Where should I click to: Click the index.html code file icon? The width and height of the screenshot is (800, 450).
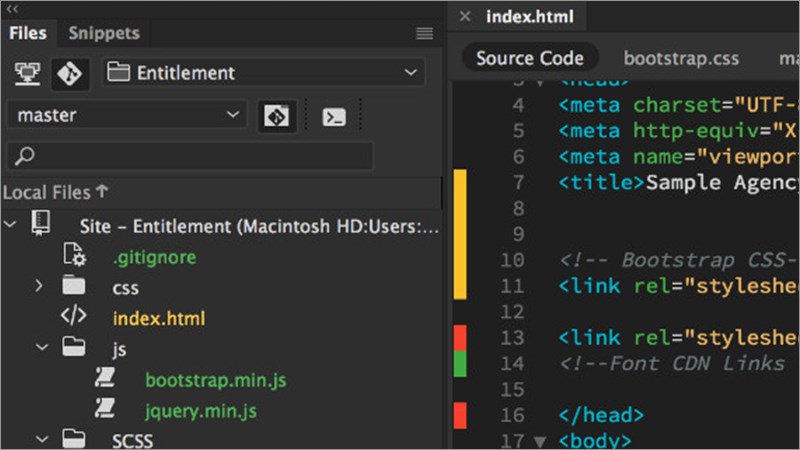point(74,318)
